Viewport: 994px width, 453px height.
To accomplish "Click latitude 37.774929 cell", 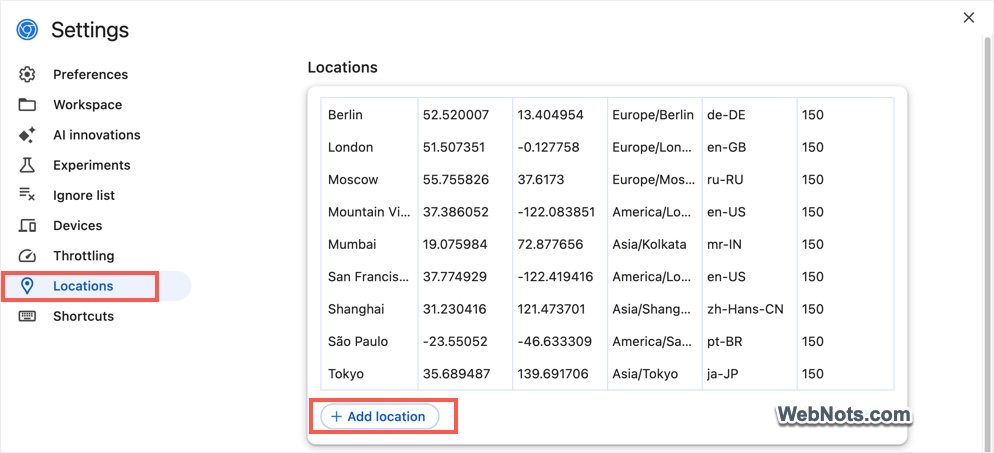I will click(x=456, y=276).
